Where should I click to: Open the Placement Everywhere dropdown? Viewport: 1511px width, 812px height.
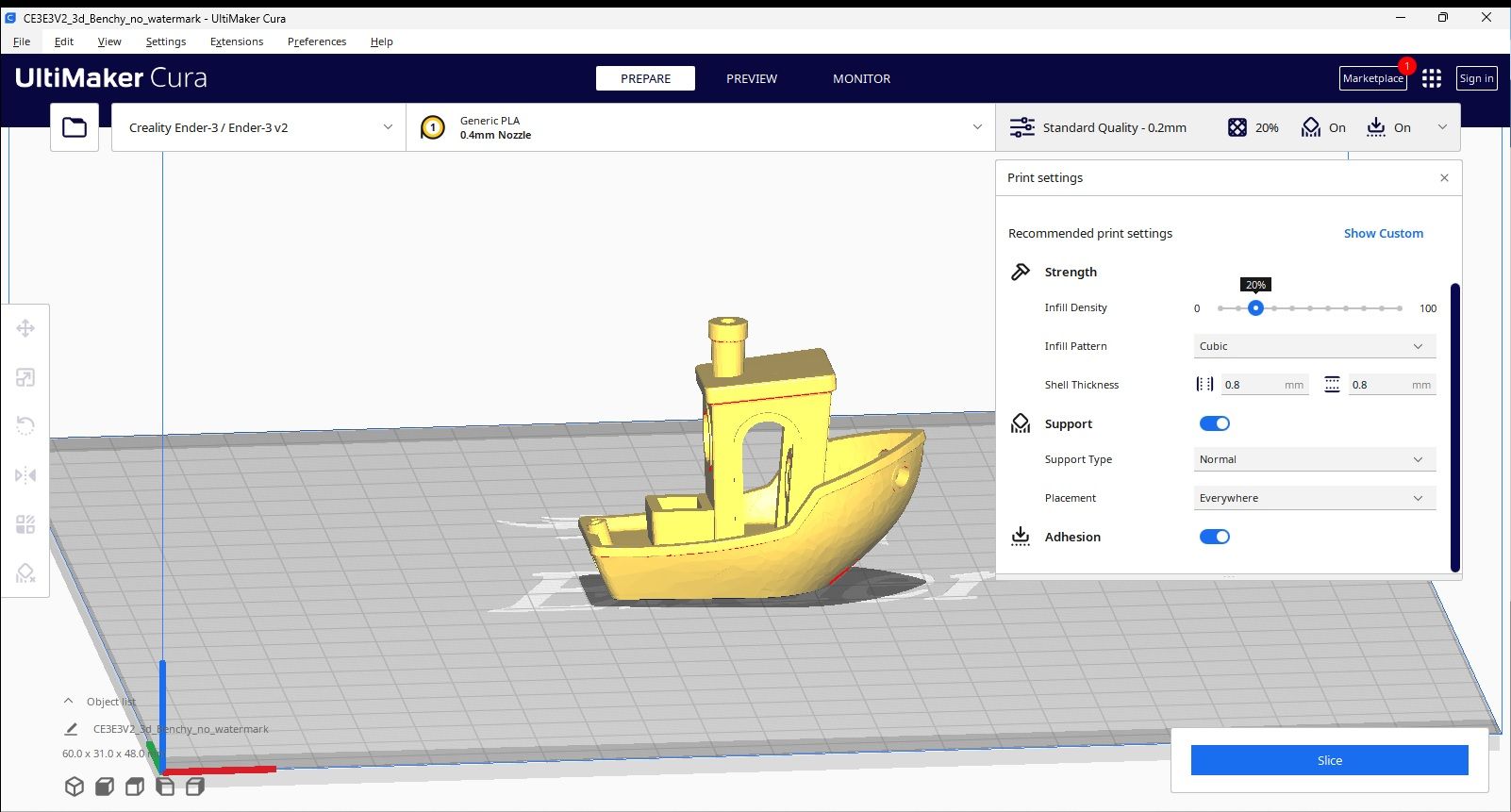pos(1315,498)
